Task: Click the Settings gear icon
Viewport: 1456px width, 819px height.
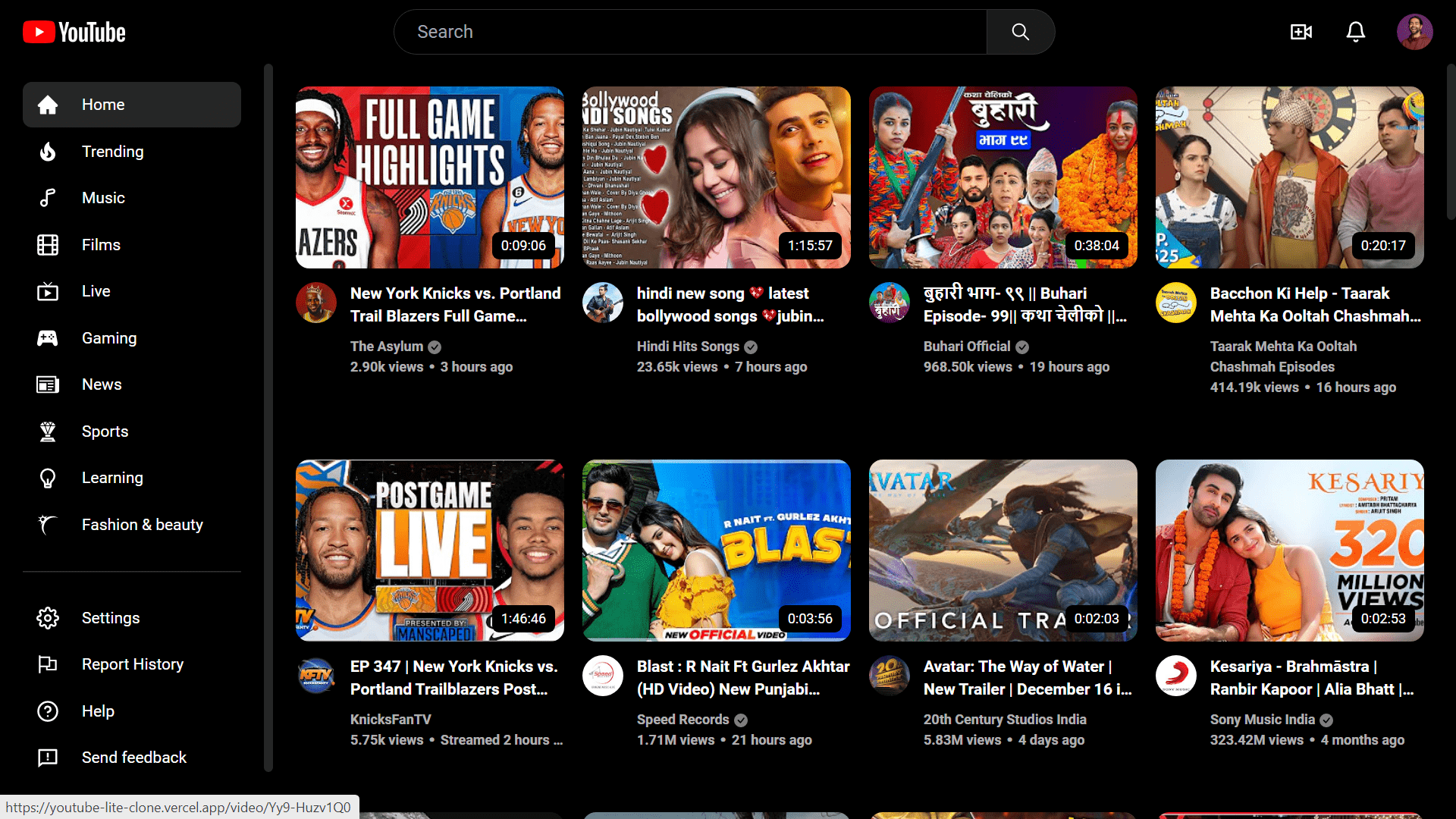Action: click(48, 618)
